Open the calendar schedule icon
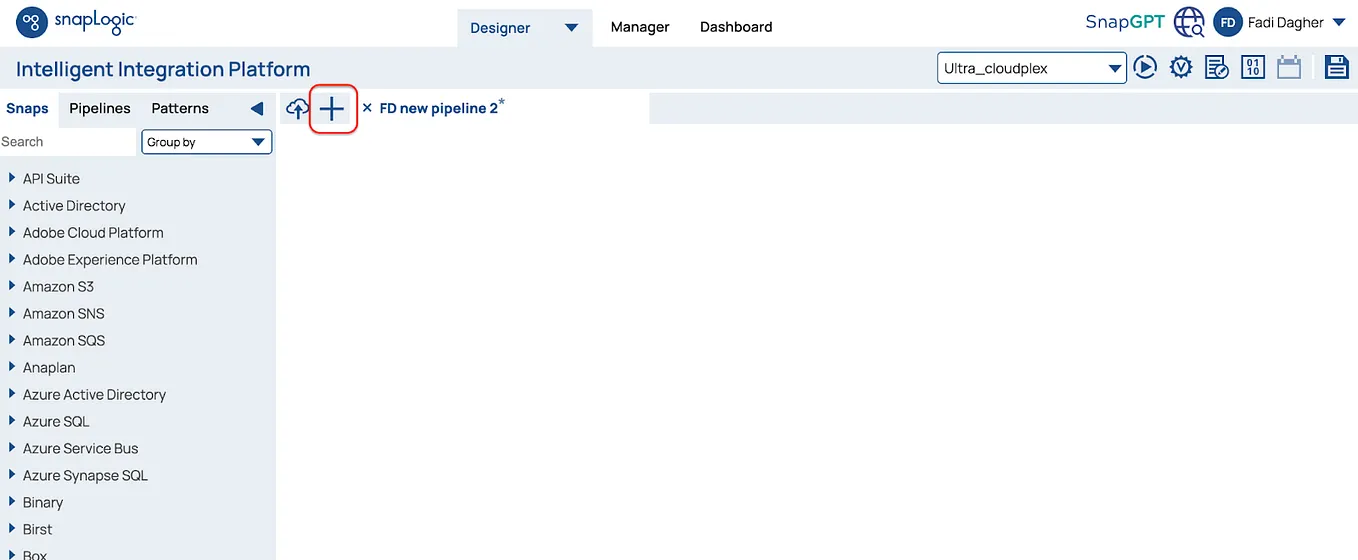Viewport: 1358px width, 560px height. pos(1288,67)
